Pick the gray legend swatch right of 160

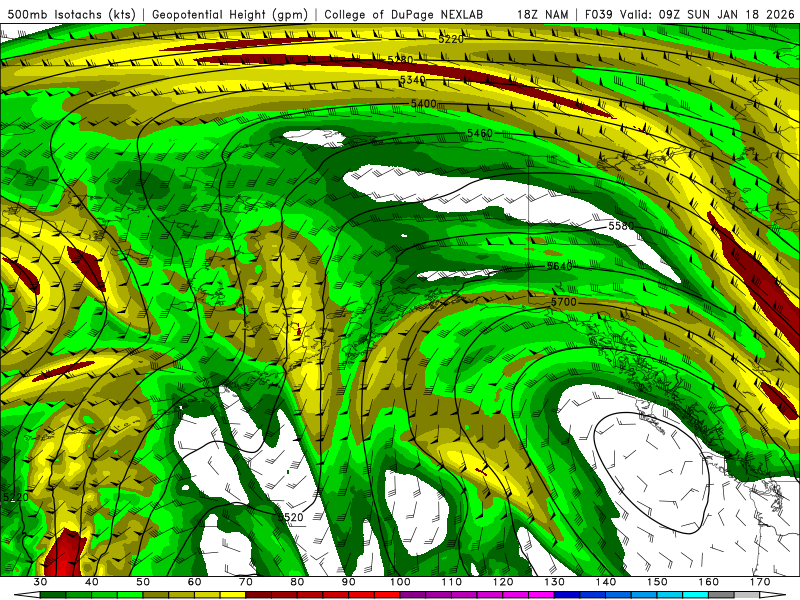721,595
